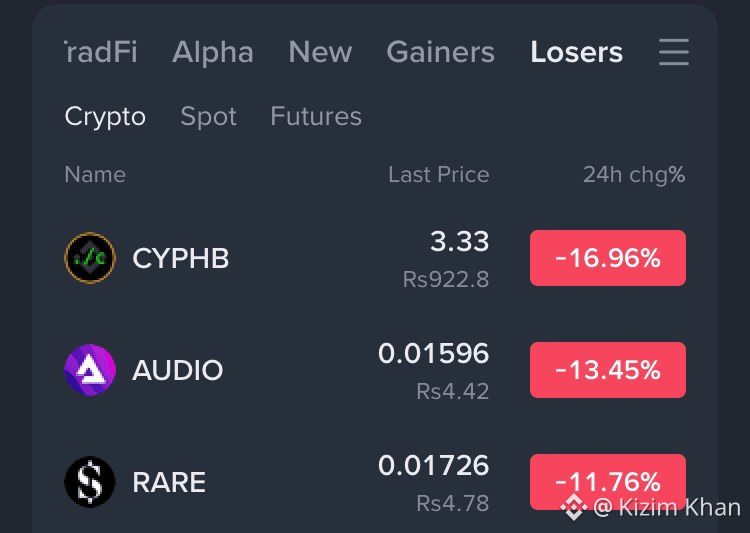Tap the CYPHB coin logo
Viewport: 750px width, 533px height.
click(x=90, y=258)
